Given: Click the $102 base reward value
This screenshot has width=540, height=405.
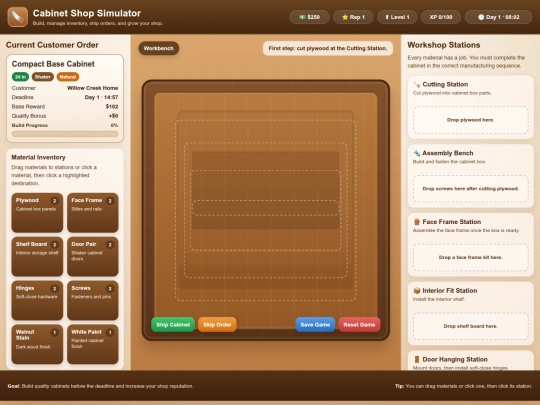Looking at the screenshot, I should point(112,107).
